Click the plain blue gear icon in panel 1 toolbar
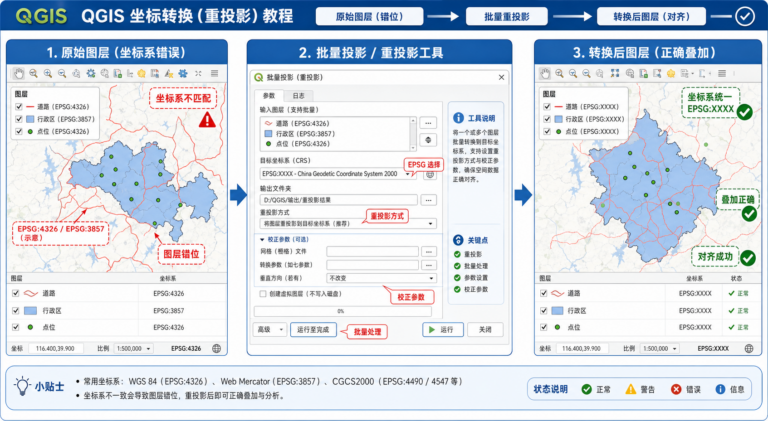 pos(183,73)
